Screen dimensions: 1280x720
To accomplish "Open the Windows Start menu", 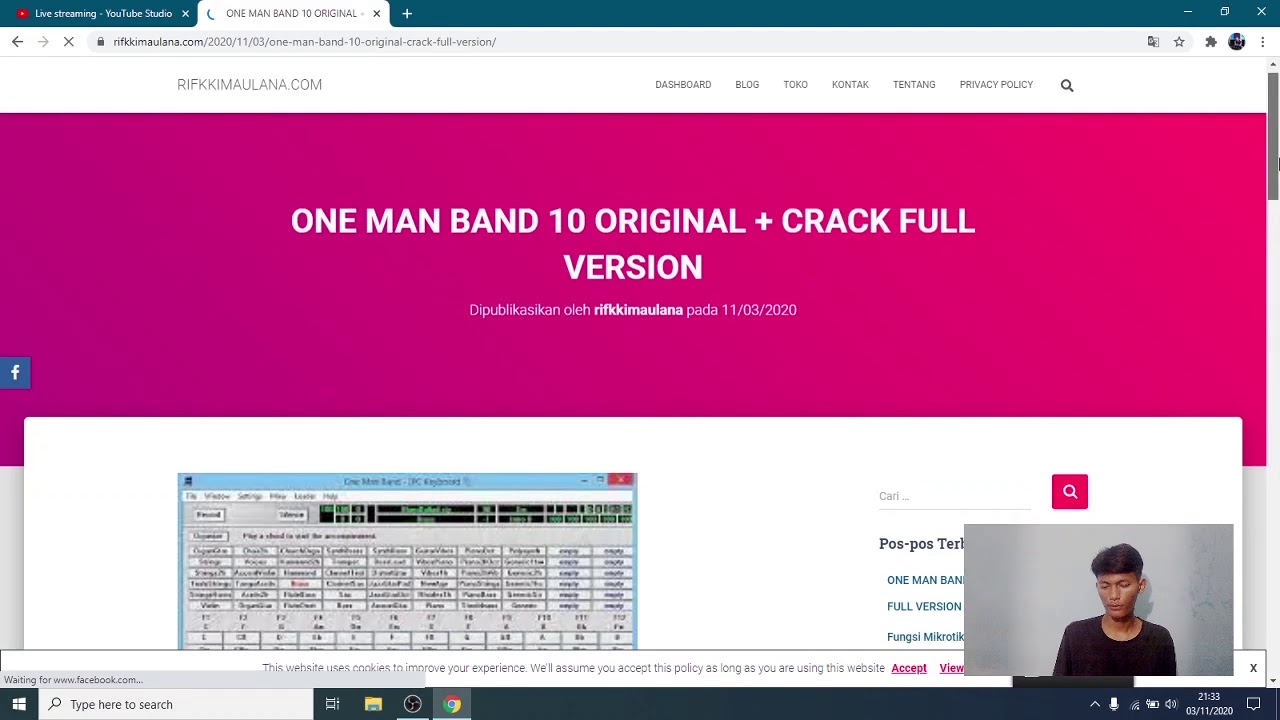I will pyautogui.click(x=19, y=704).
